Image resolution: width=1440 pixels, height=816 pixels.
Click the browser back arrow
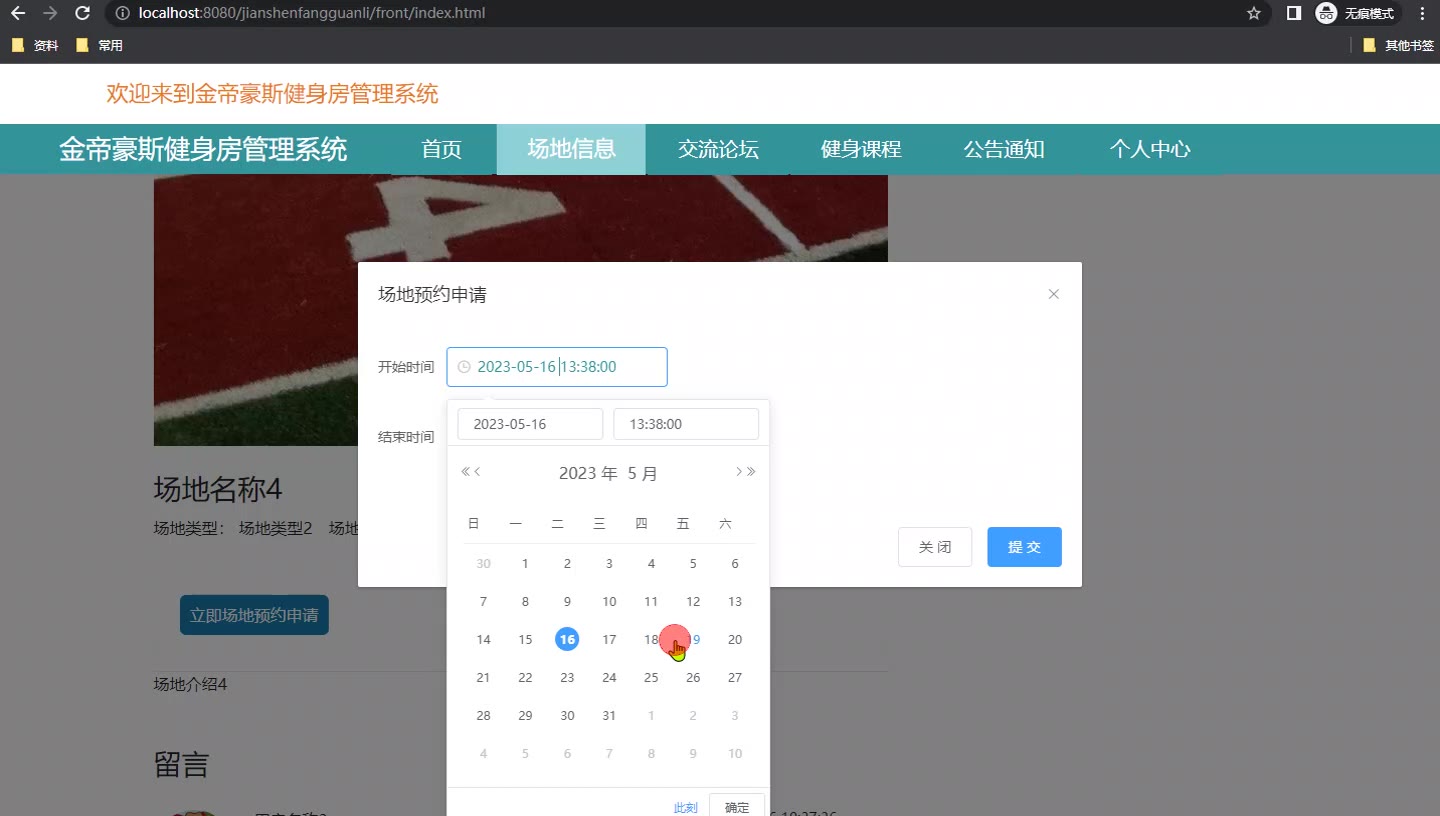[18, 14]
